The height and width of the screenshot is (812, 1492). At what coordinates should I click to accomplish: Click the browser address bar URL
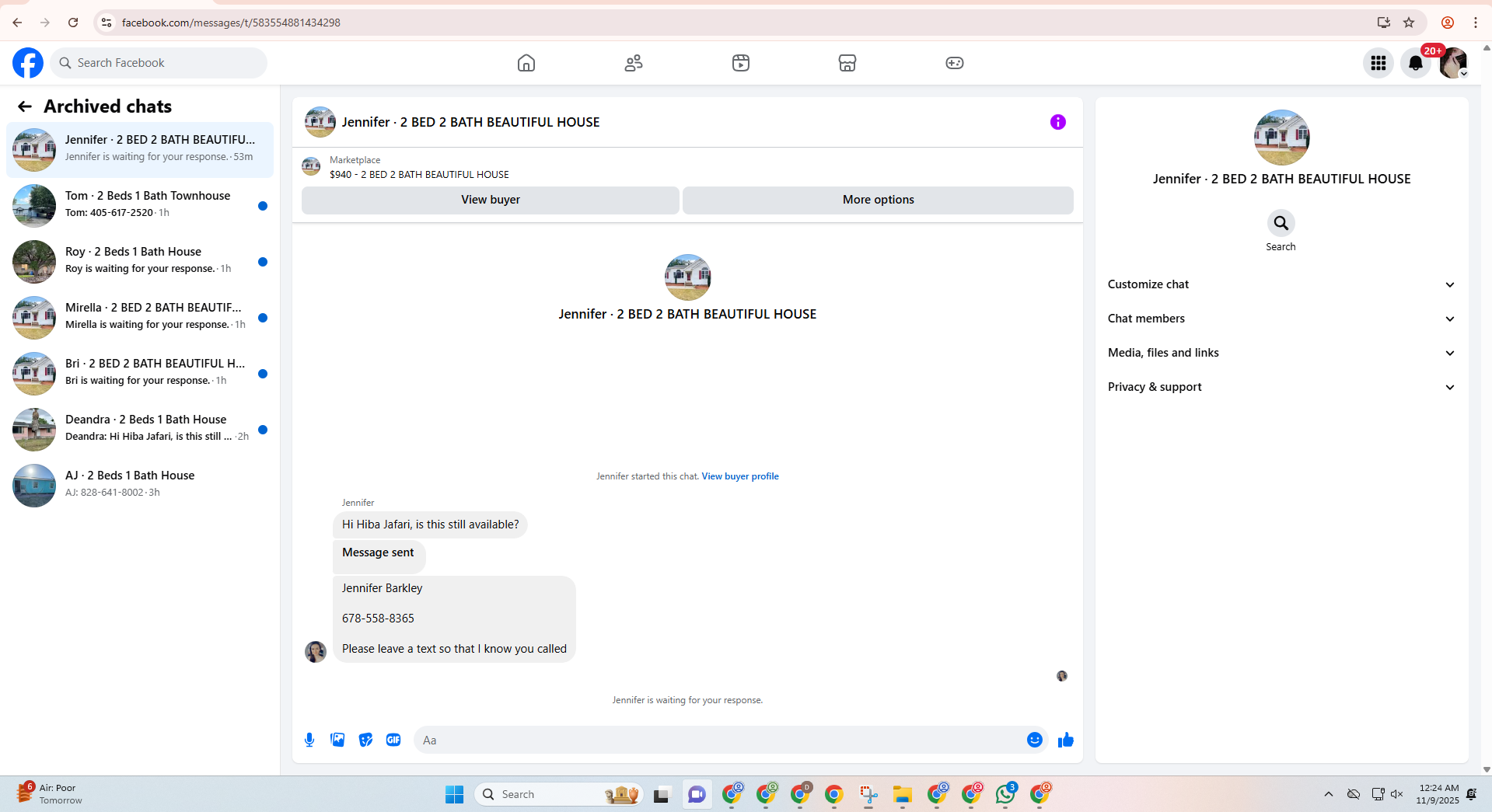tap(231, 23)
